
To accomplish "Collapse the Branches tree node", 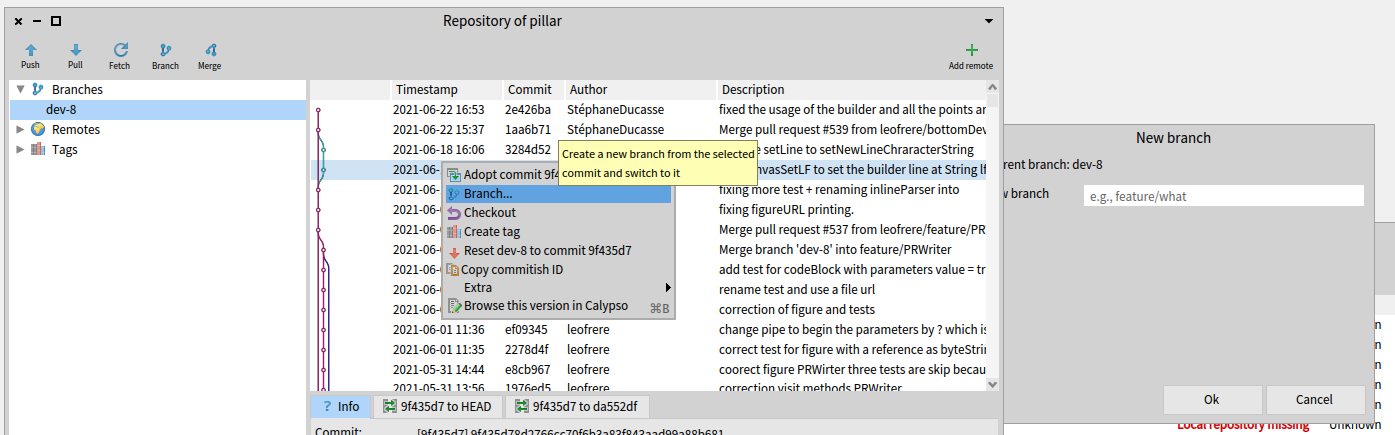I will 20,90.
